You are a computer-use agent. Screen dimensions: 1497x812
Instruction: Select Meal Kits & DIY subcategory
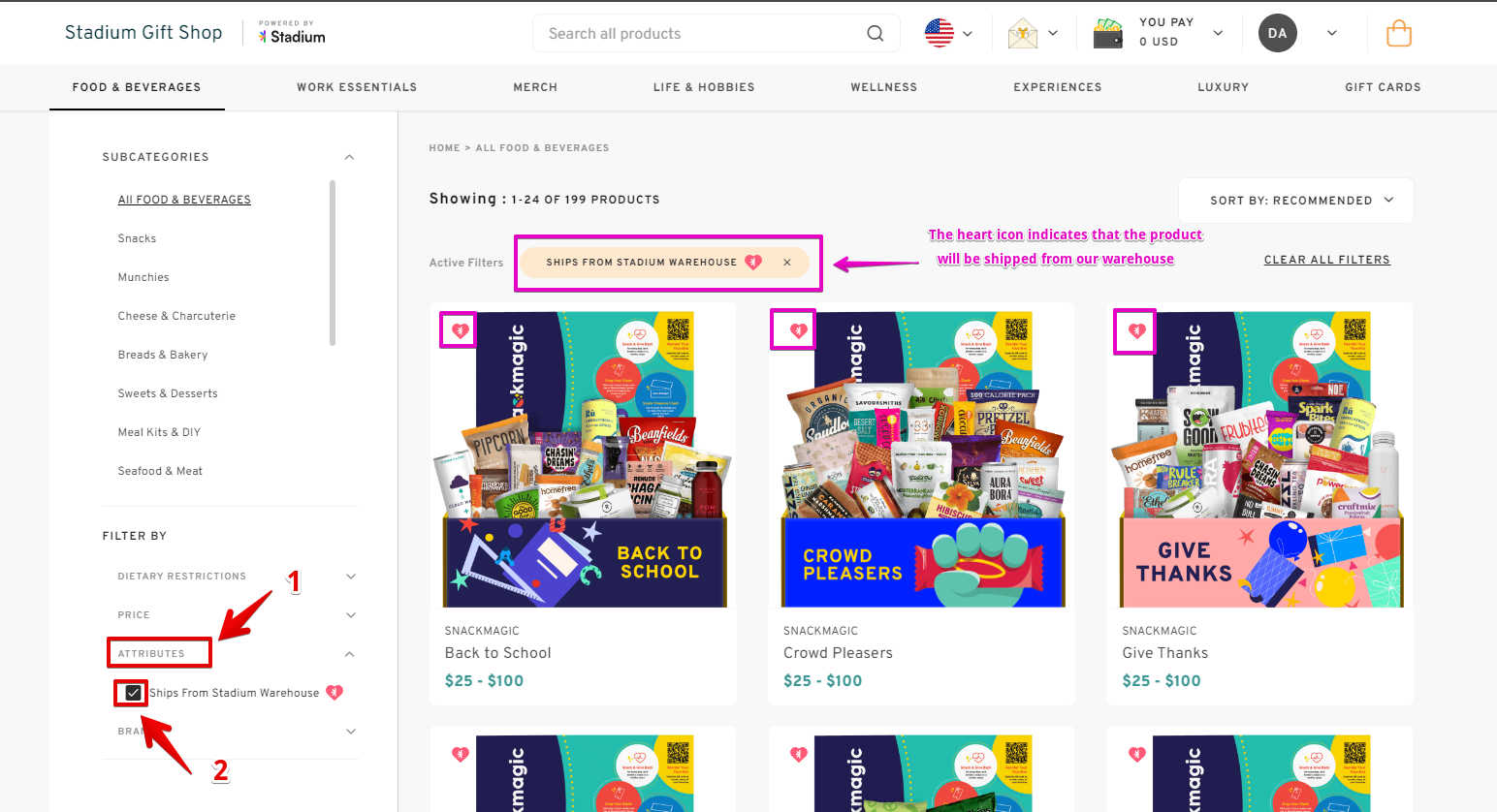click(159, 432)
